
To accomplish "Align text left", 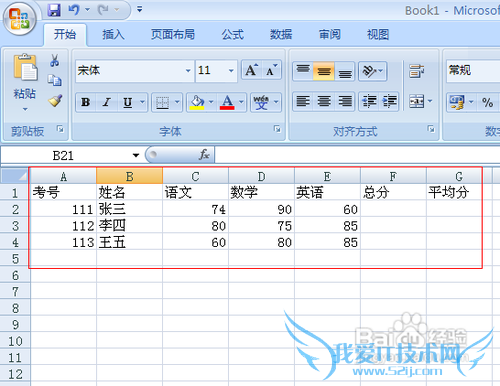I will tap(303, 101).
